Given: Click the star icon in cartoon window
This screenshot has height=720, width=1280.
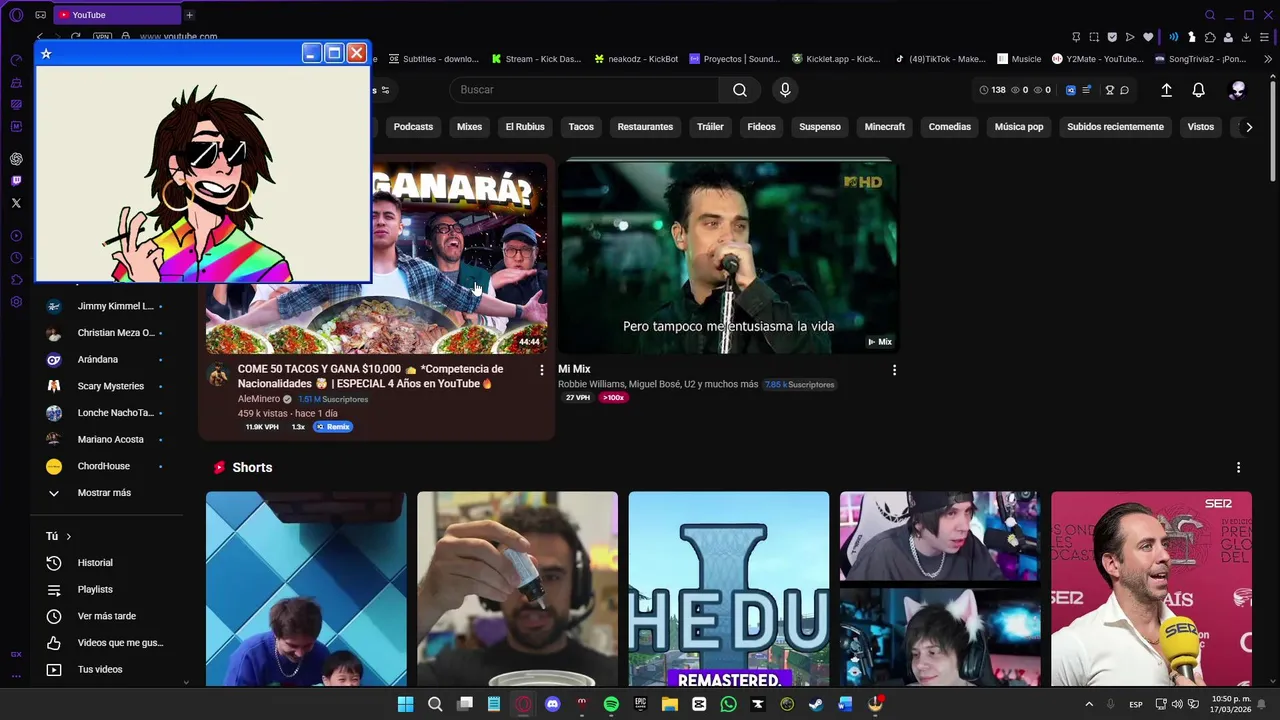Looking at the screenshot, I should pyautogui.click(x=46, y=54).
